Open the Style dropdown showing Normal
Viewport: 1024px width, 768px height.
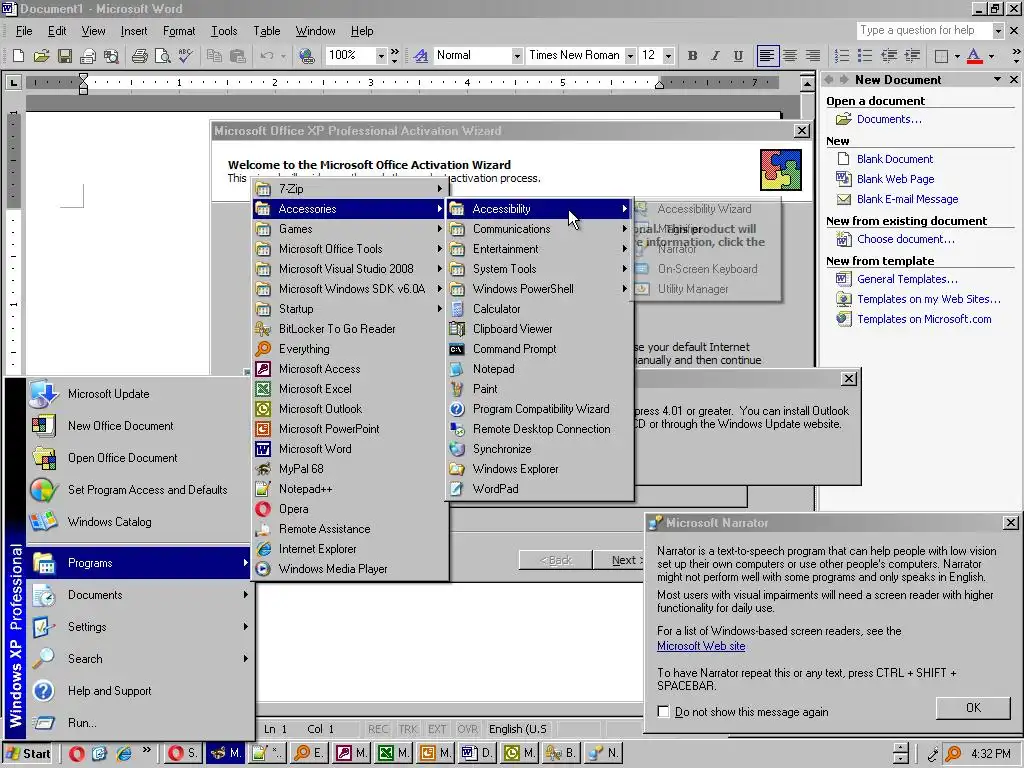click(x=517, y=56)
